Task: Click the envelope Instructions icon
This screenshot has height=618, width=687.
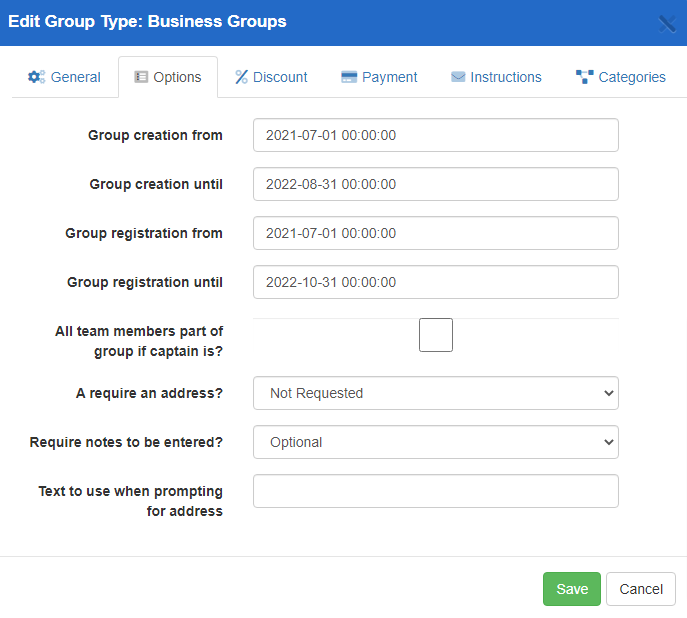Action: (x=458, y=77)
